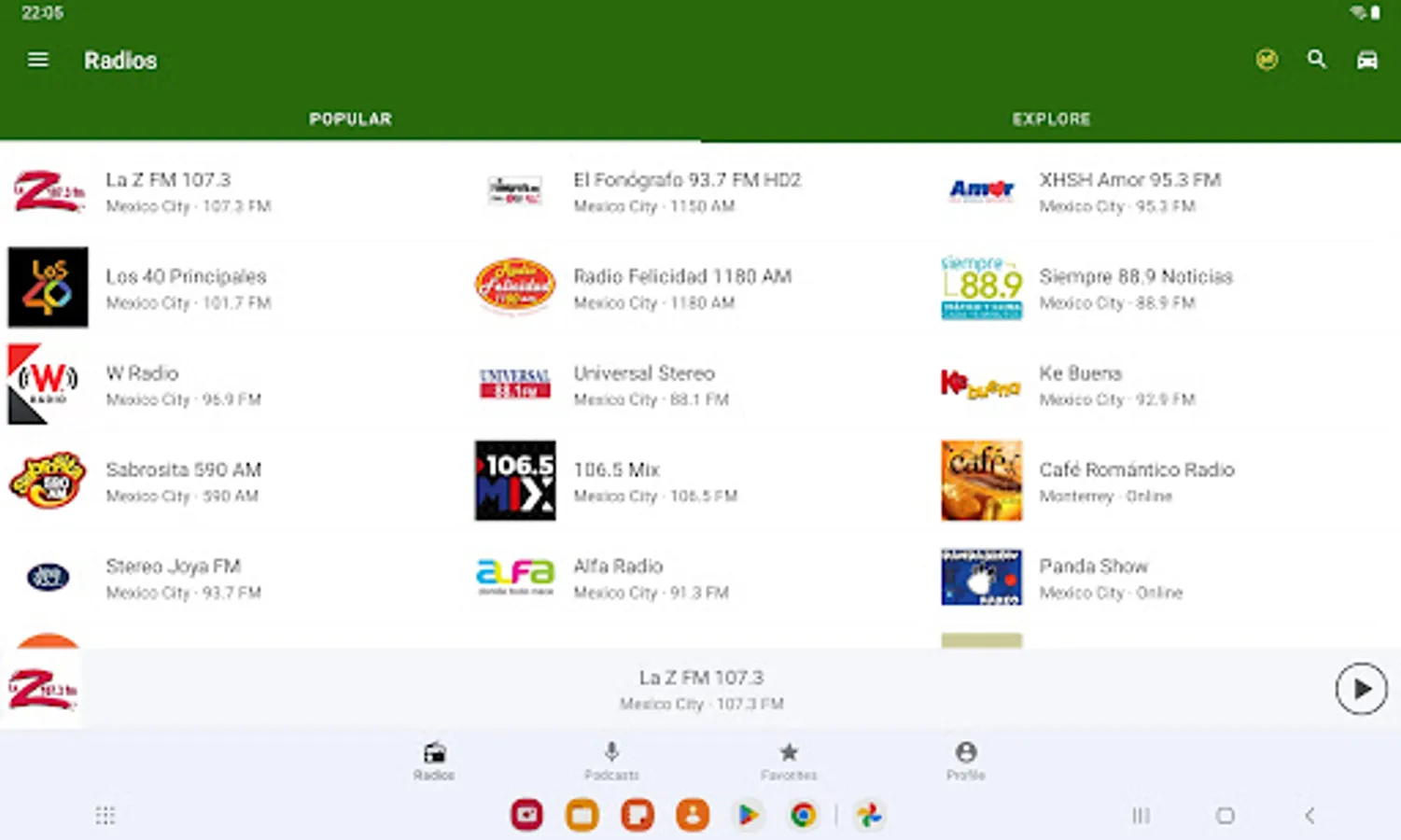The height and width of the screenshot is (840, 1401).
Task: Switch to the Explore tab
Action: (x=1051, y=119)
